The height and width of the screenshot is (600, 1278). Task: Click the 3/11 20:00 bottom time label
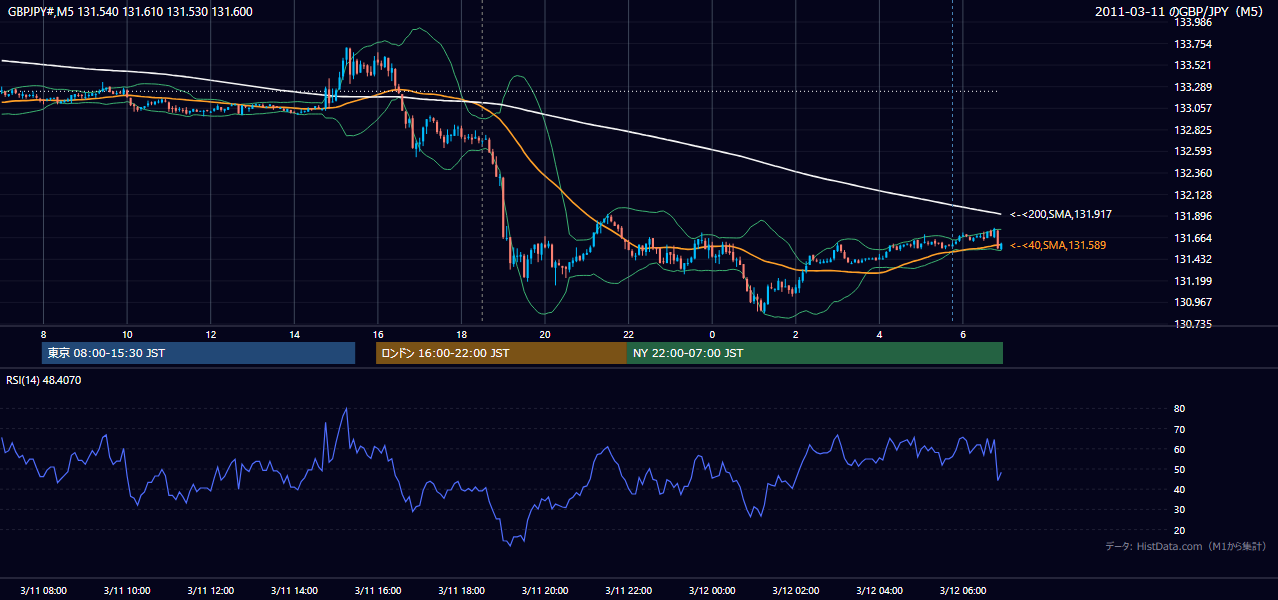pos(545,590)
